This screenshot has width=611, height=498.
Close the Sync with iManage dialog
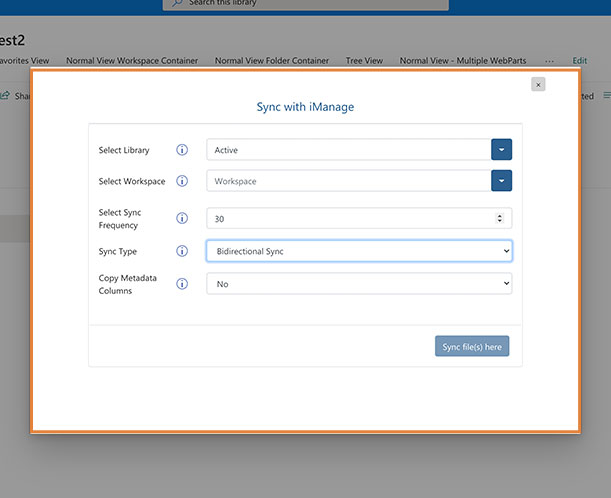point(538,85)
